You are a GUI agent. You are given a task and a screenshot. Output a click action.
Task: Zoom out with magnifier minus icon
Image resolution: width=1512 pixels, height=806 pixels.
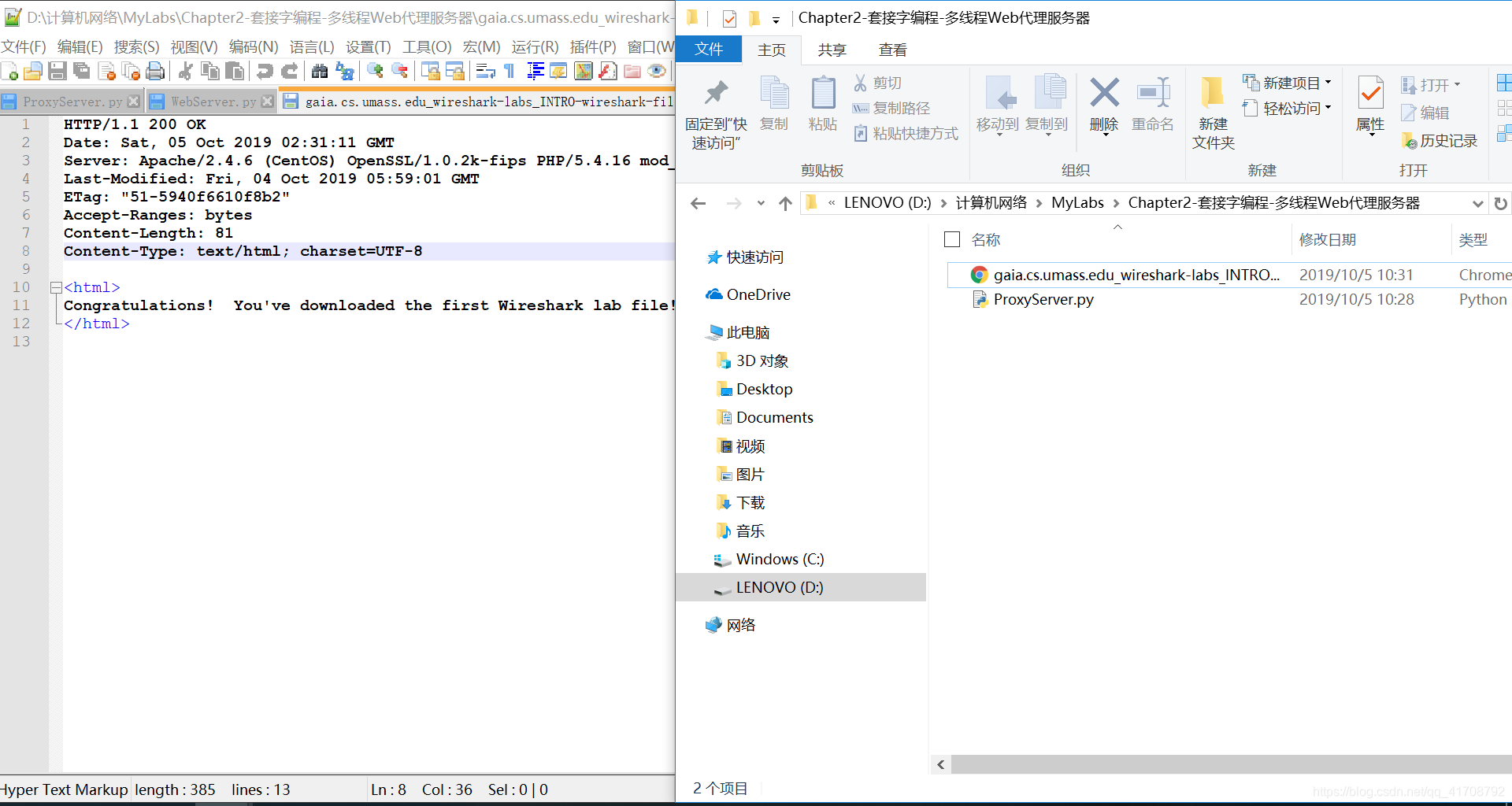(x=399, y=72)
